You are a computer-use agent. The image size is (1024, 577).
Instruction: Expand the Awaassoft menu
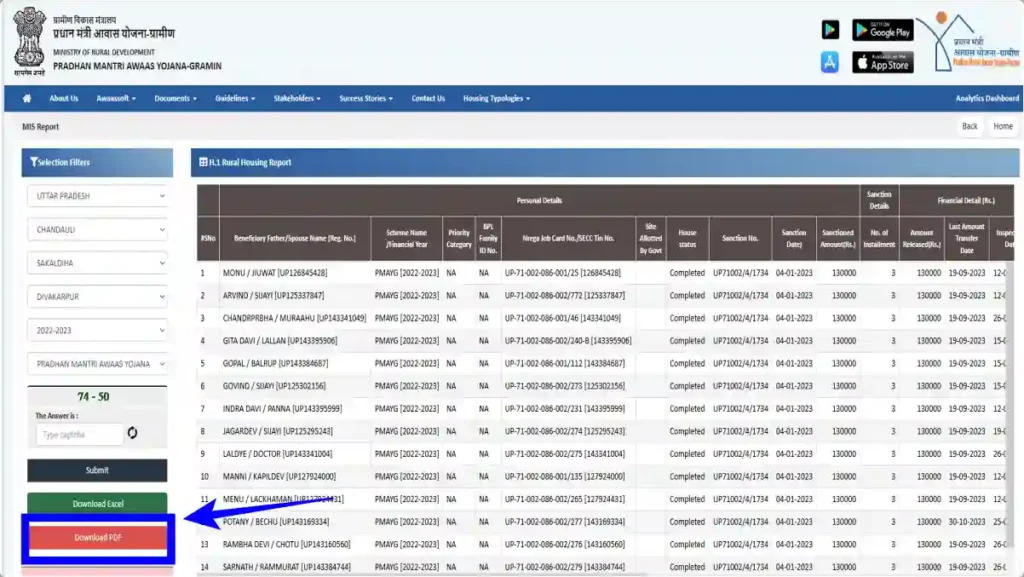click(x=116, y=99)
